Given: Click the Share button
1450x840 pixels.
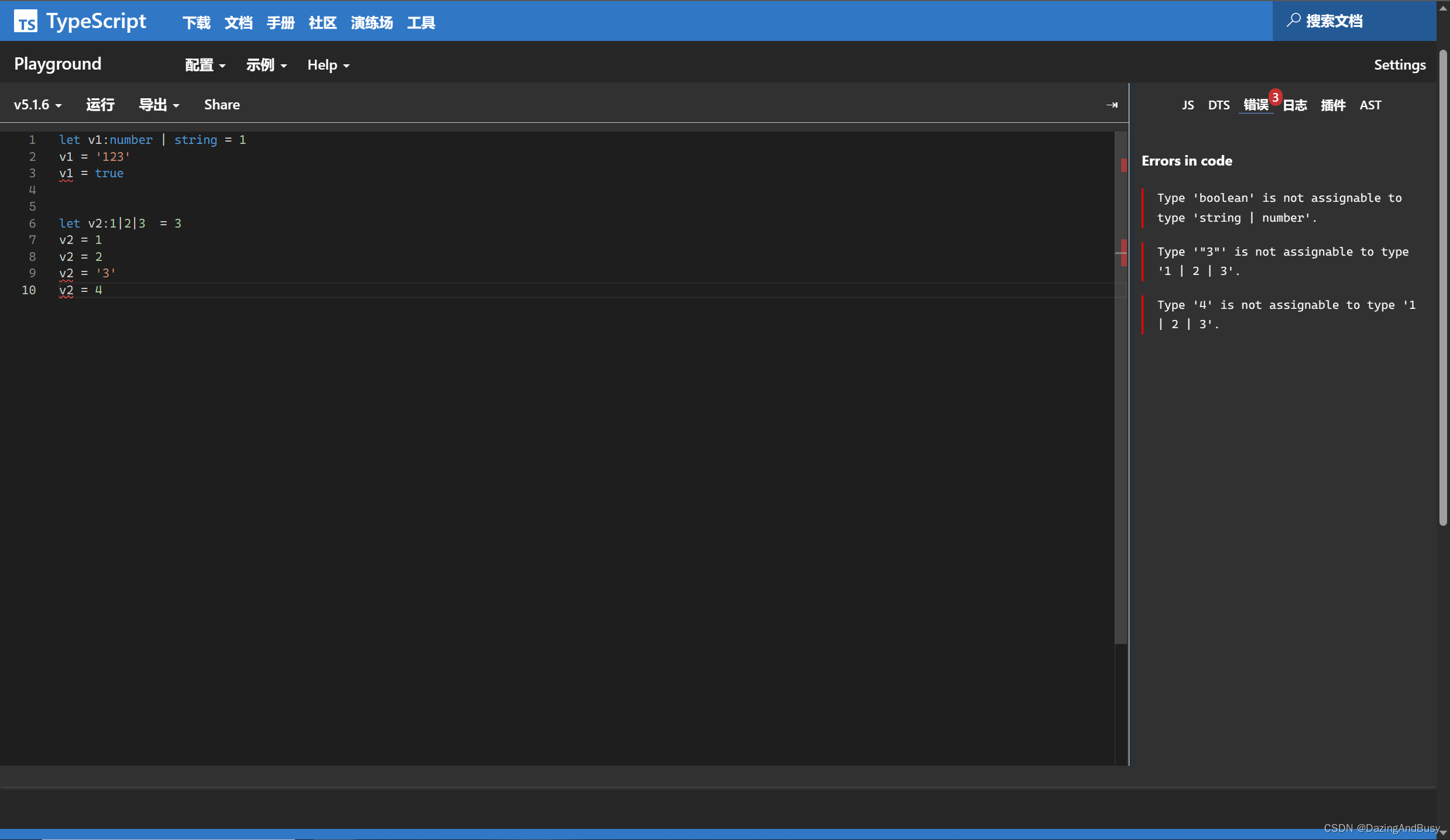Looking at the screenshot, I should click(x=222, y=105).
